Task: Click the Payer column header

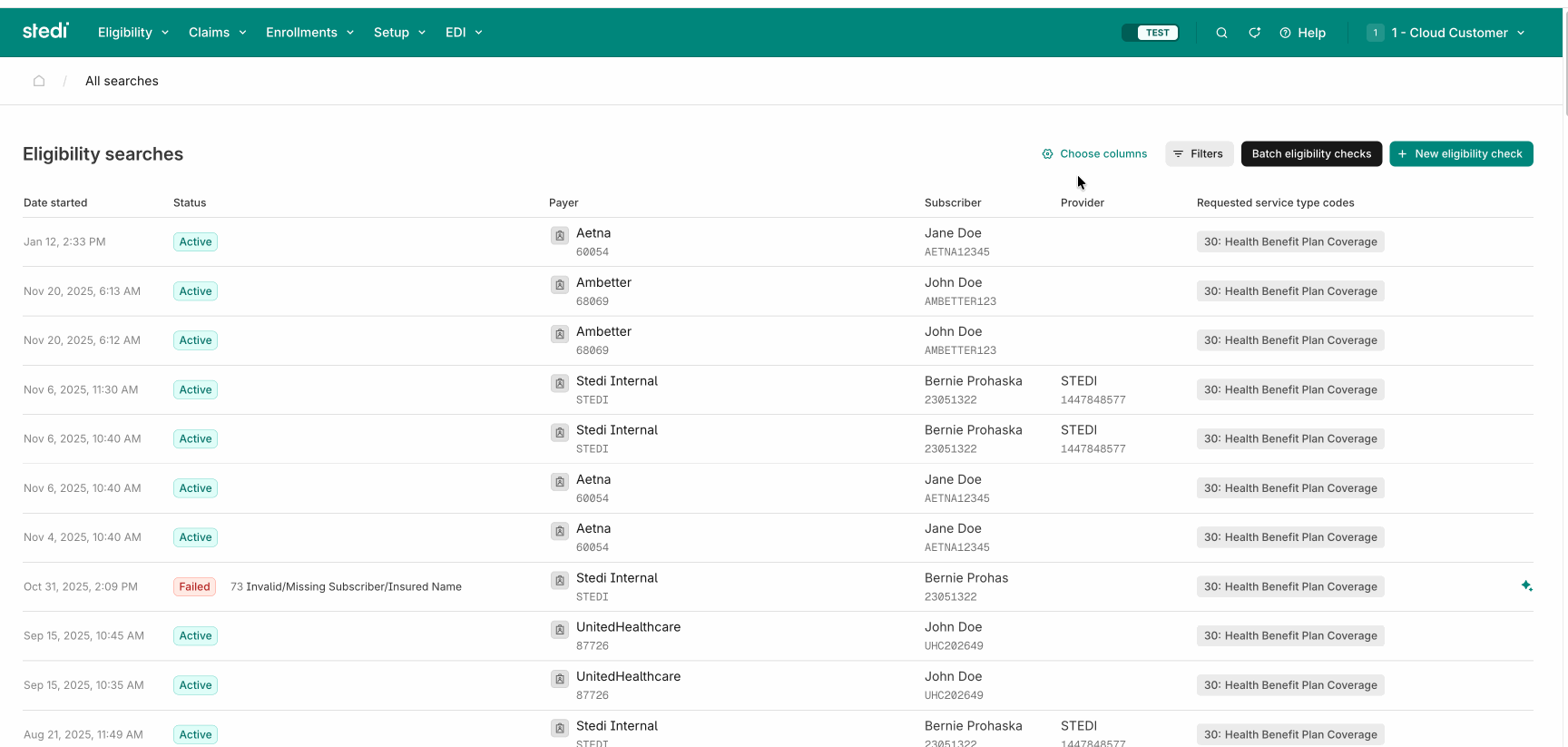Action: click(563, 203)
